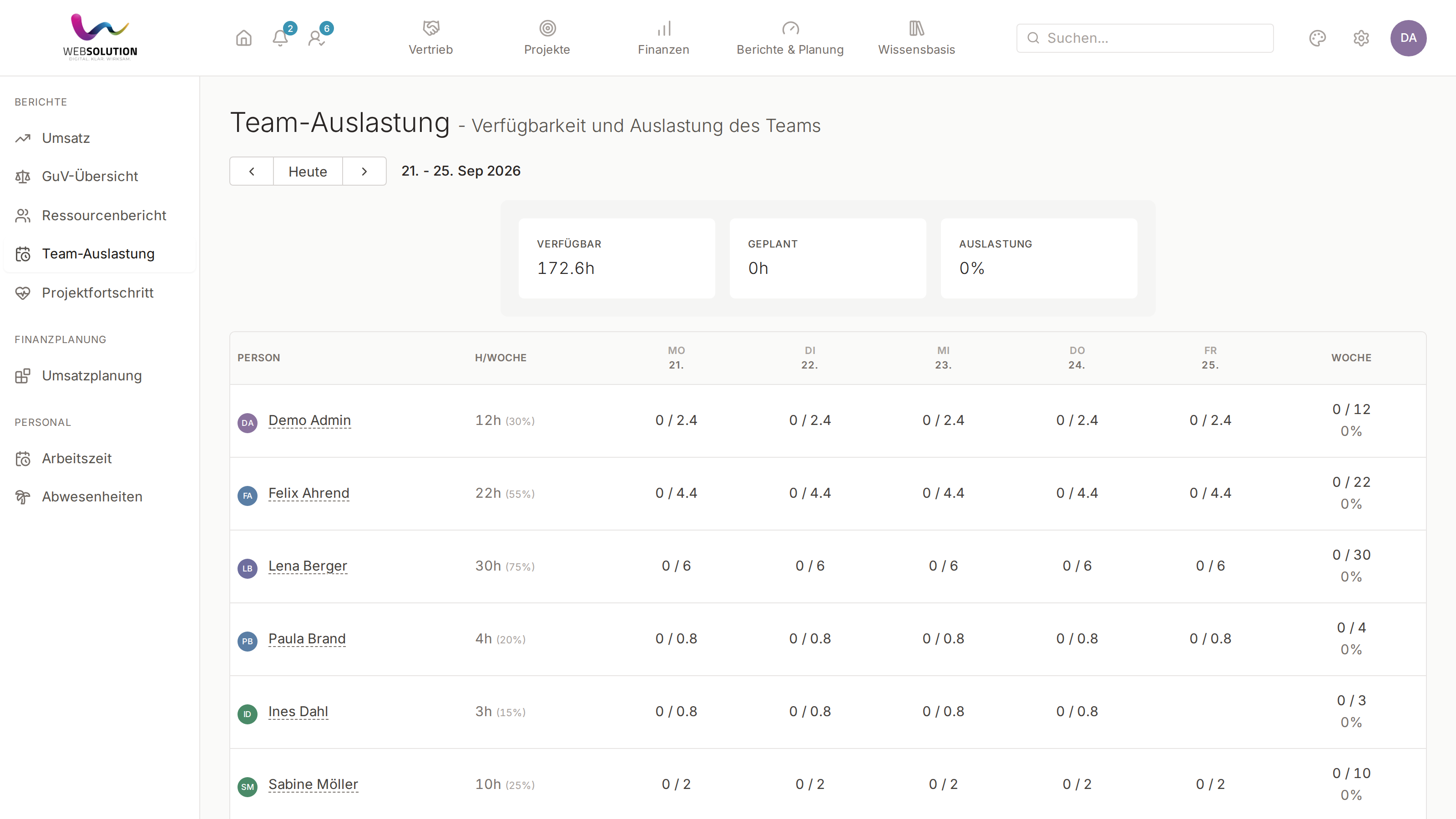Click the Vertrieb handshake icon
This screenshot has width=1456, height=819.
[x=431, y=28]
